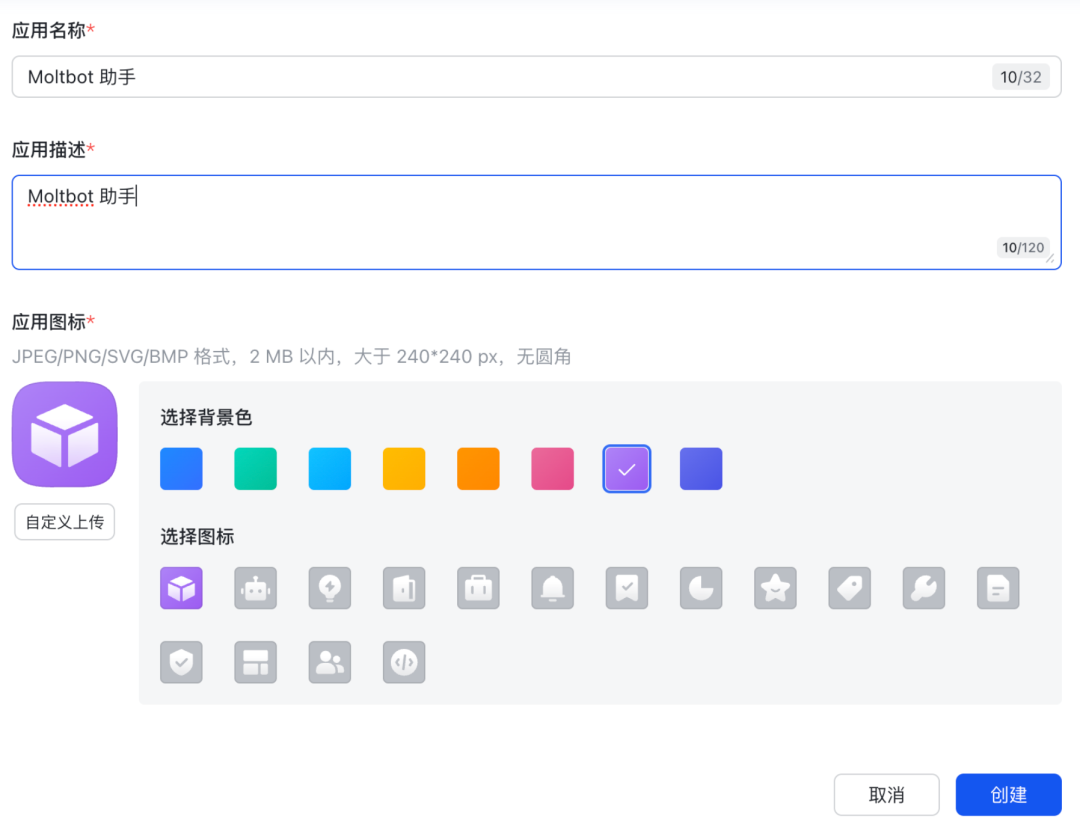Choose the pie chart icon
1080x827 pixels.
(x=701, y=588)
